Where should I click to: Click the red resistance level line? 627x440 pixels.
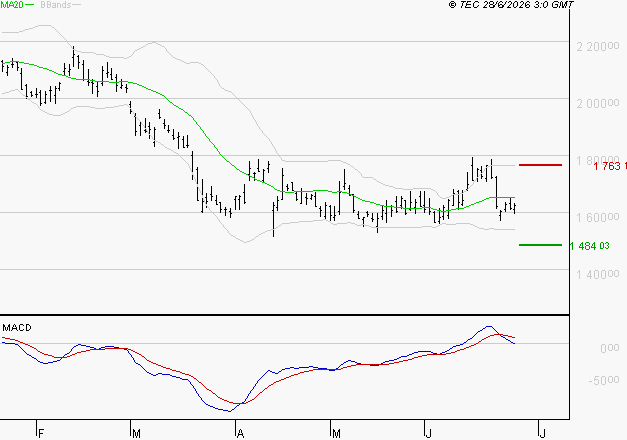(540, 165)
